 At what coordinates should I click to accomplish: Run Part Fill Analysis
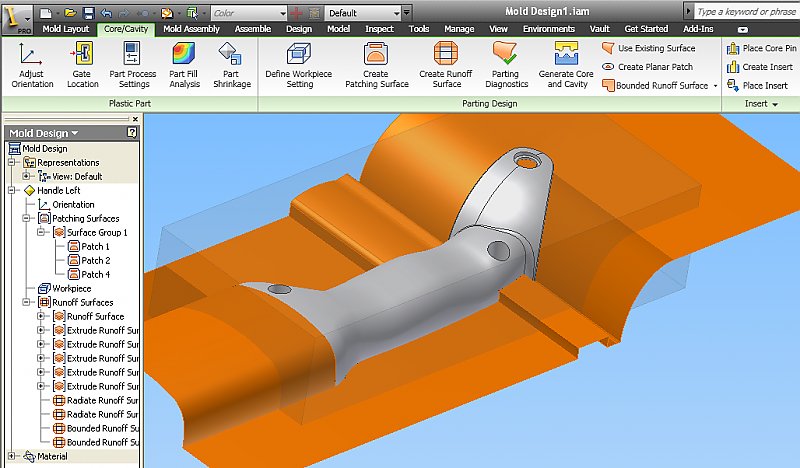coord(184,65)
